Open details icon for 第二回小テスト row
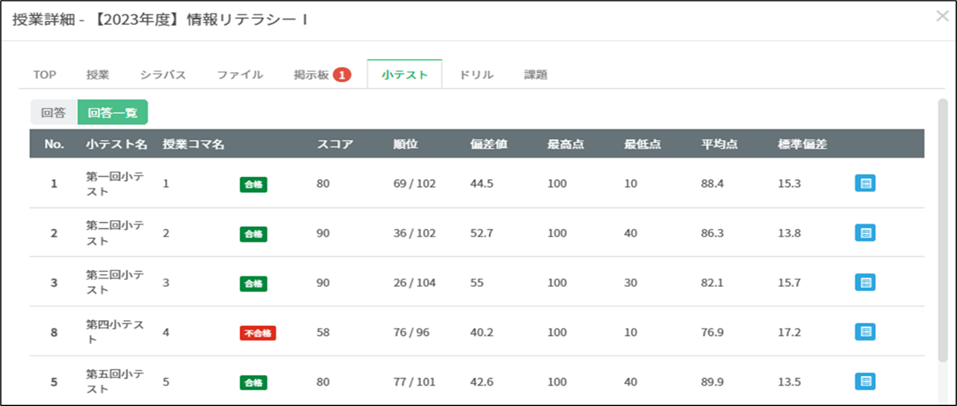Image resolution: width=957 pixels, height=406 pixels. click(x=865, y=233)
